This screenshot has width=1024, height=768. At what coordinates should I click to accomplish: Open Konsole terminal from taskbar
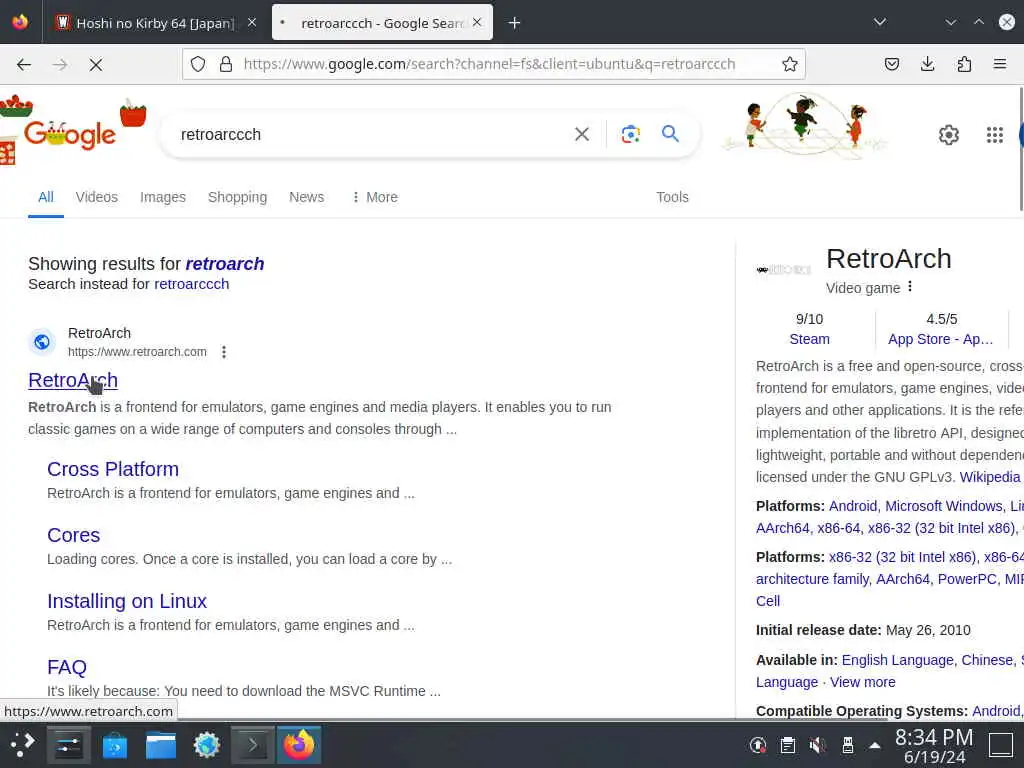253,744
